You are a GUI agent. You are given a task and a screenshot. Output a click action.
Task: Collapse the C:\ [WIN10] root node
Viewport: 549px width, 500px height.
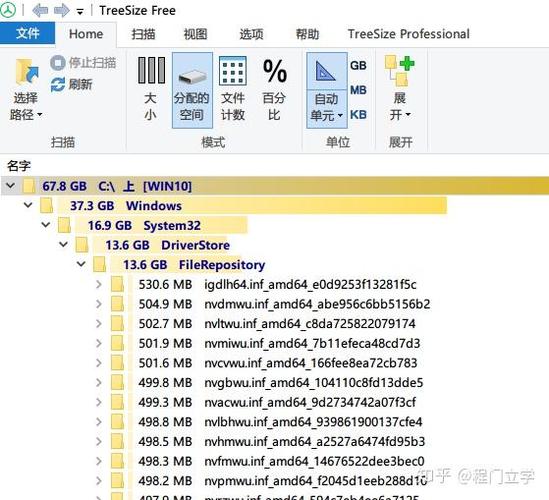click(x=11, y=186)
